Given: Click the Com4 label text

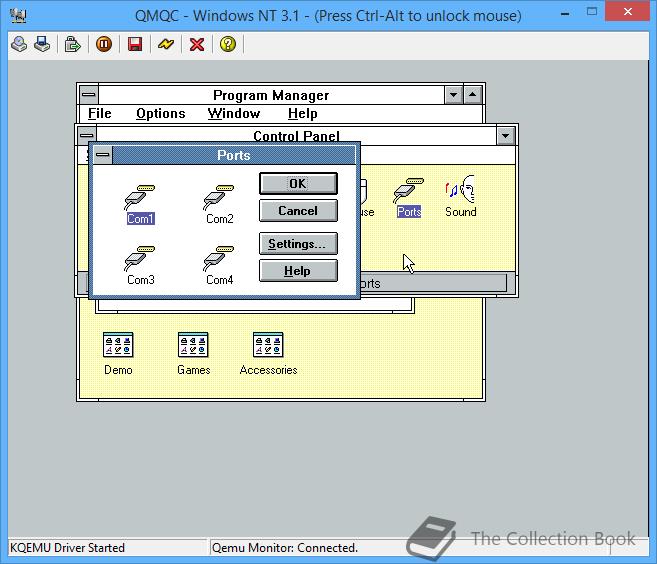Looking at the screenshot, I should point(220,280).
